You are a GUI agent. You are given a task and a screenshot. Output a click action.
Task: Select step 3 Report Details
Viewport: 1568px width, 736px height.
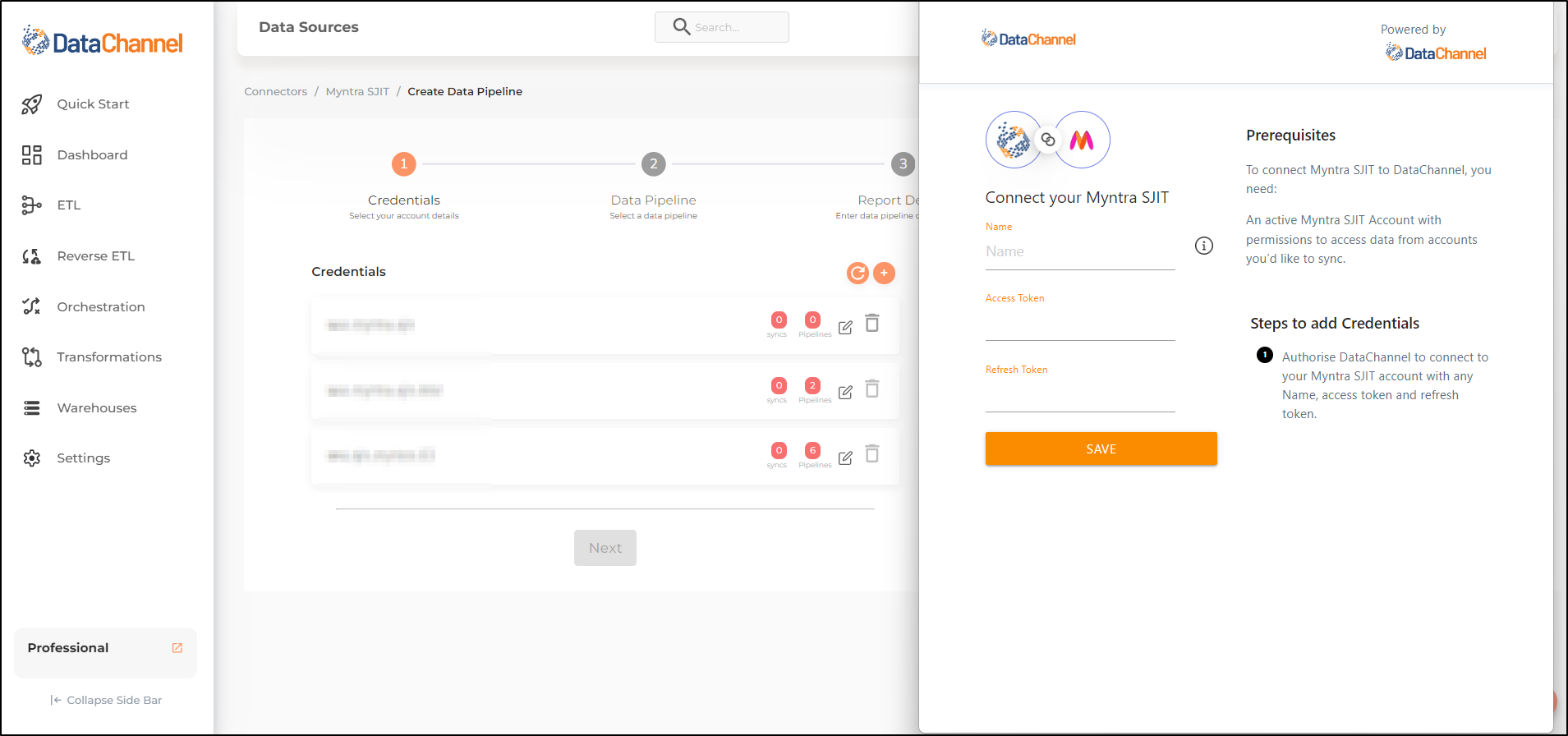[903, 164]
